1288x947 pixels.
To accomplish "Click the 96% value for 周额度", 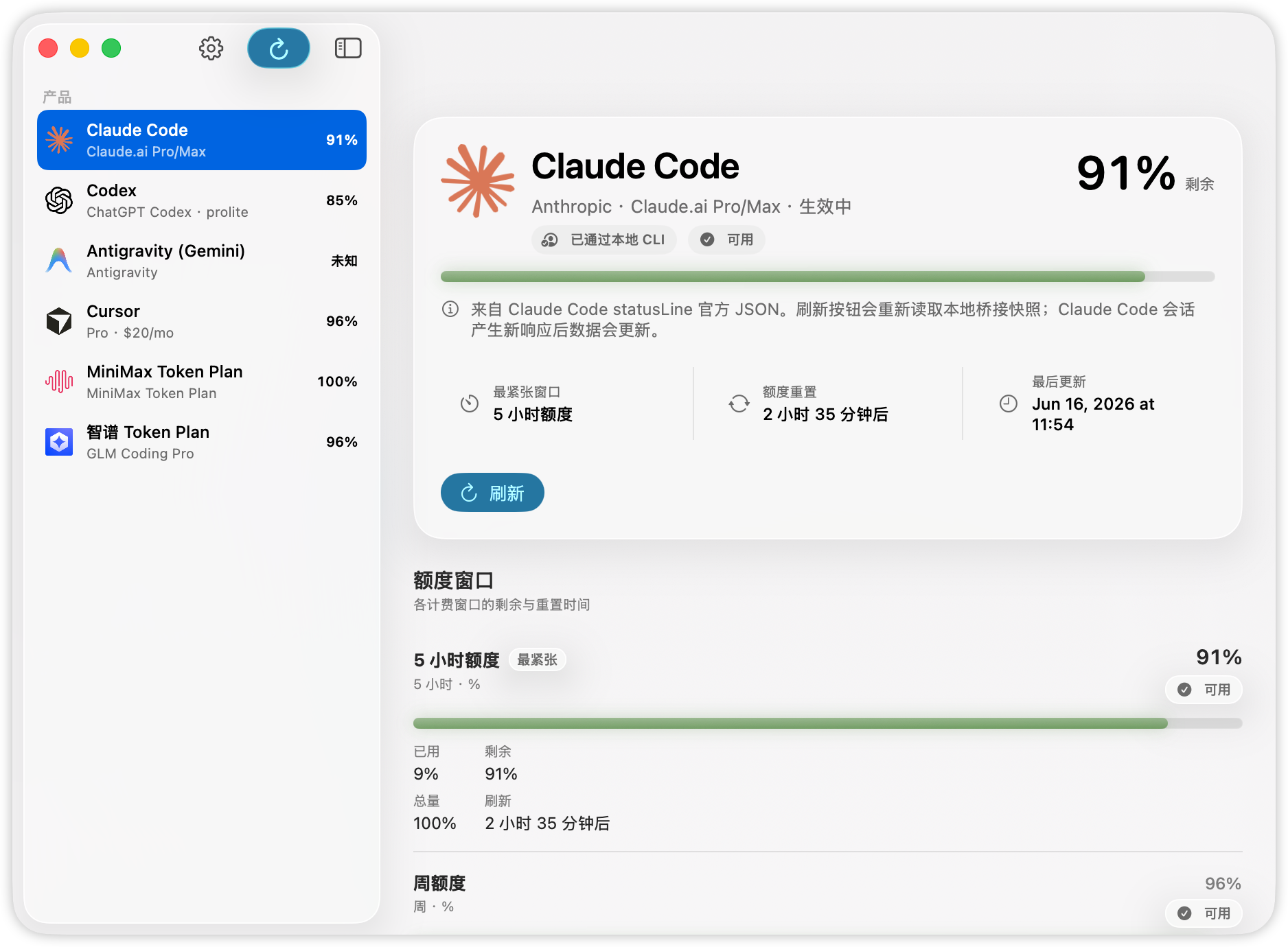I will (x=1223, y=884).
